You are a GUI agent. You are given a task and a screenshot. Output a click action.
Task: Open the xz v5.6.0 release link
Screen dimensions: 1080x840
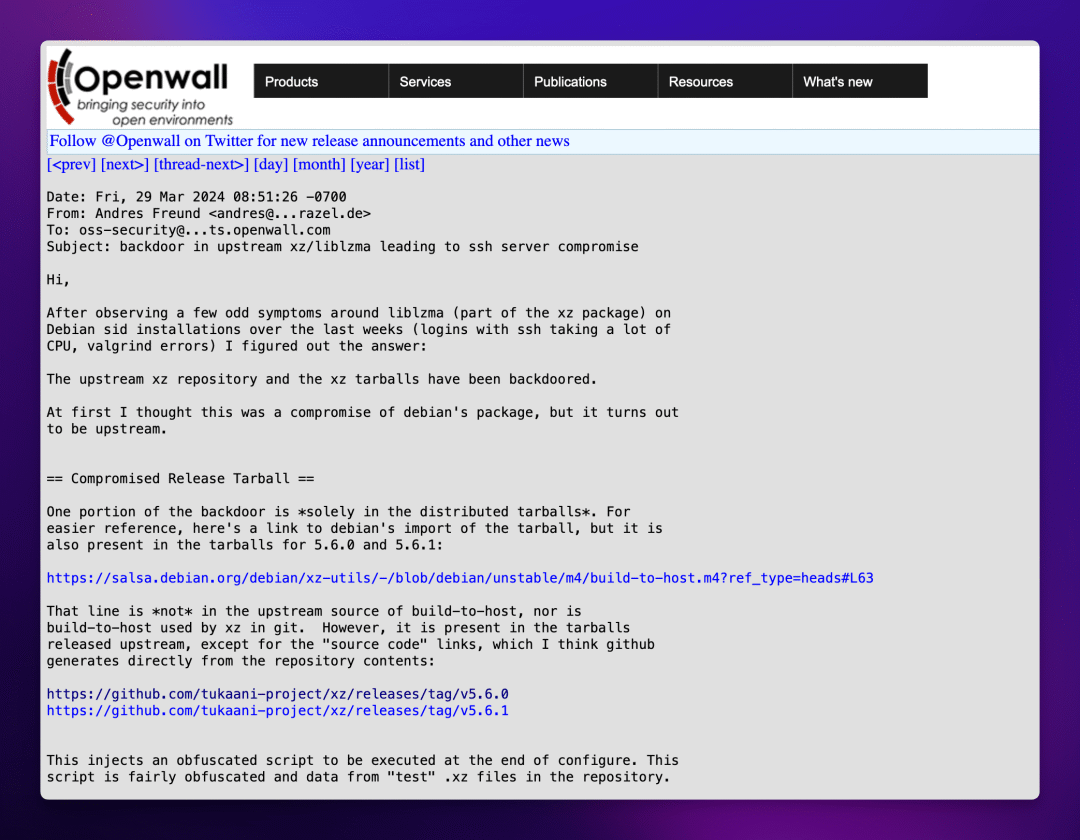tap(278, 694)
